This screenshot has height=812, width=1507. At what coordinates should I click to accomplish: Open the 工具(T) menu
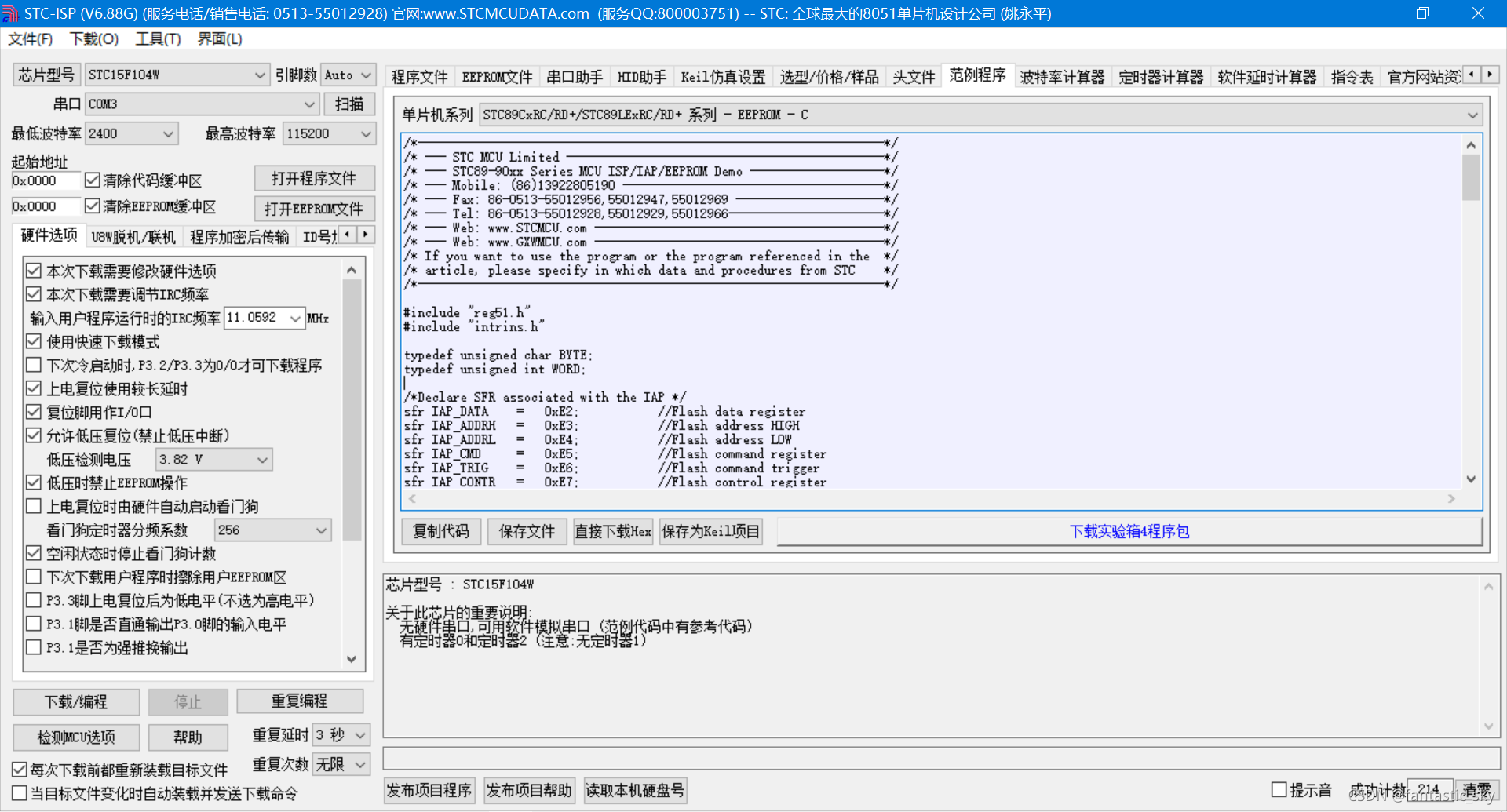(158, 38)
